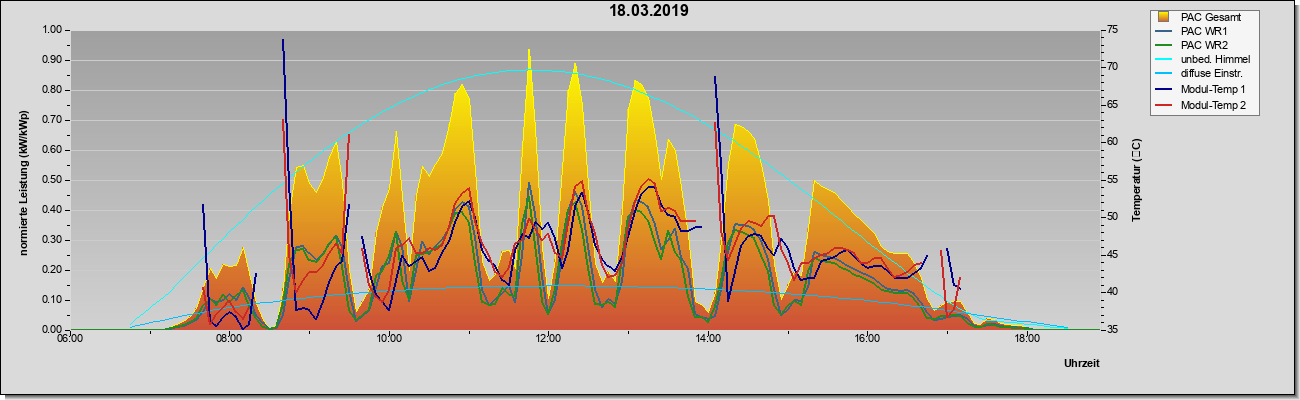Click the 75 temperature axis value
The image size is (1300, 400).
1114,30
